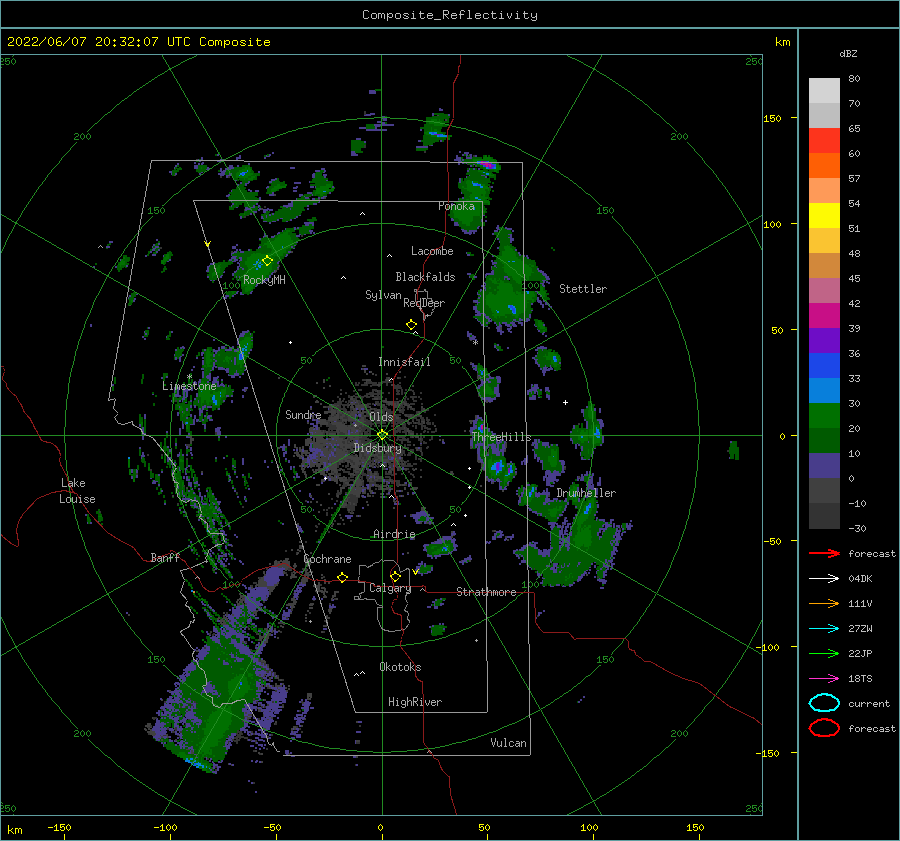The image size is (900, 841).
Task: Click the yellow diamond marker above Calgary
Action: pos(395,576)
